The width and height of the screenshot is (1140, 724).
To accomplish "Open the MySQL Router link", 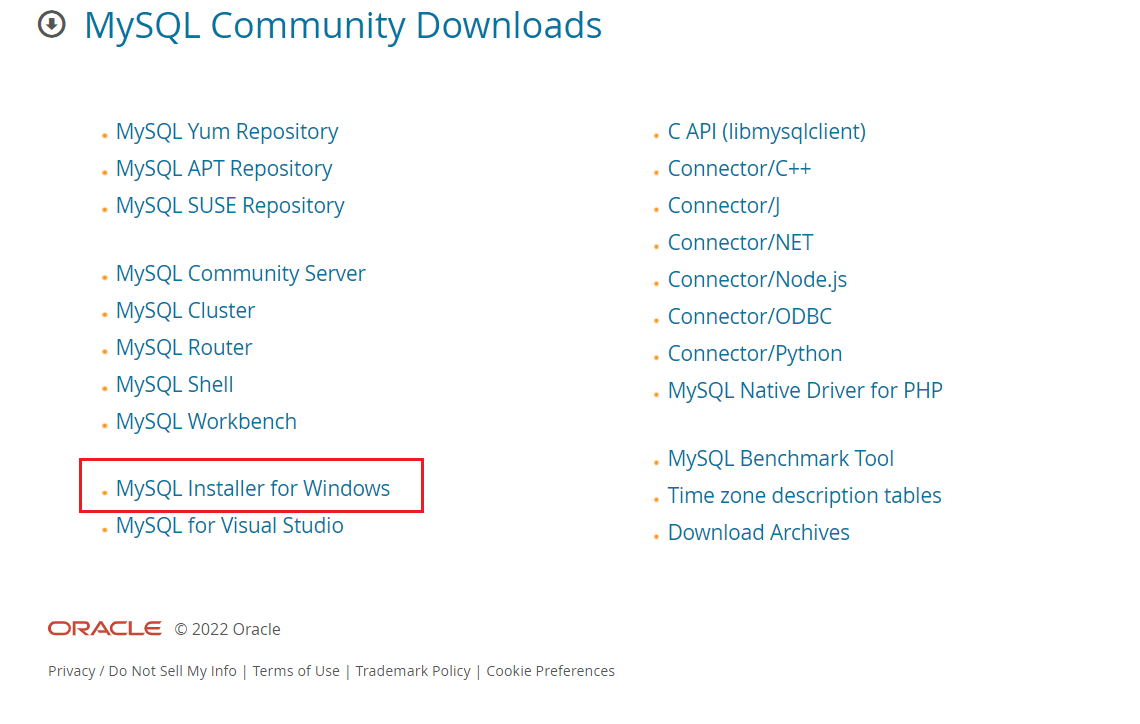I will click(x=184, y=348).
